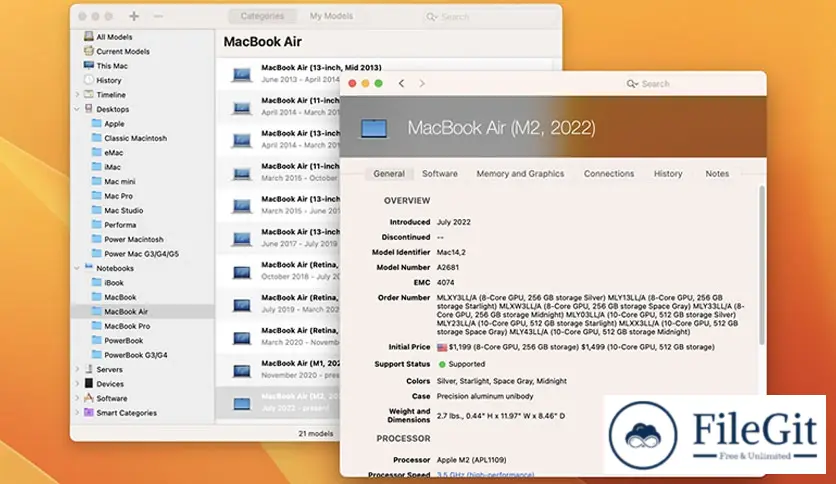This screenshot has width=836, height=484.
Task: Click the Smart Categories icon
Action: click(x=89, y=412)
